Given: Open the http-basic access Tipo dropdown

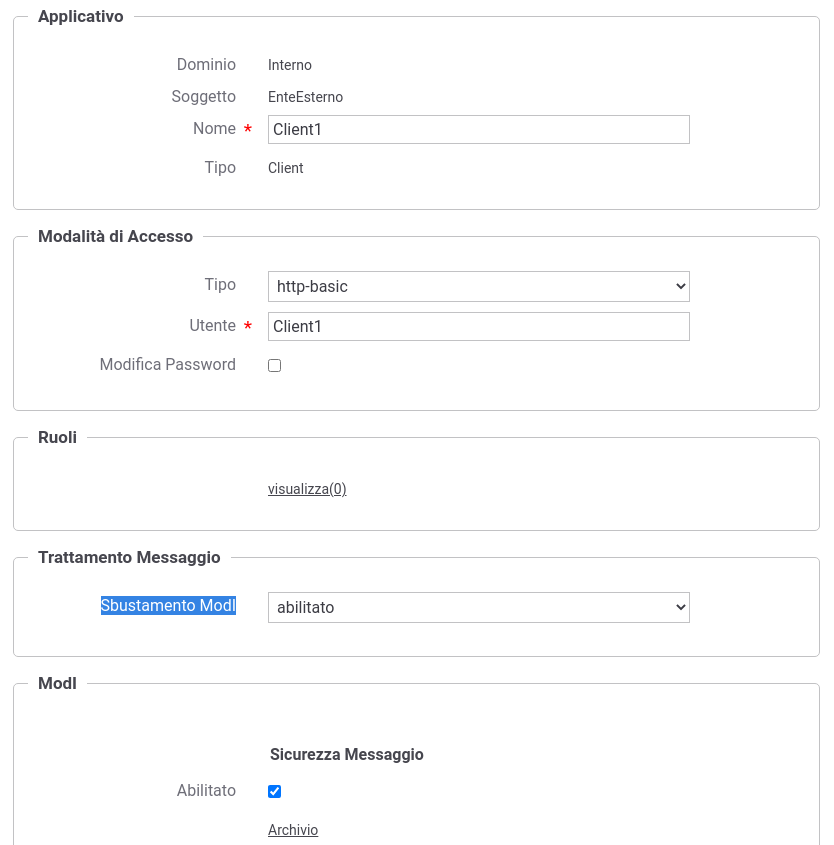Looking at the screenshot, I should coord(478,287).
